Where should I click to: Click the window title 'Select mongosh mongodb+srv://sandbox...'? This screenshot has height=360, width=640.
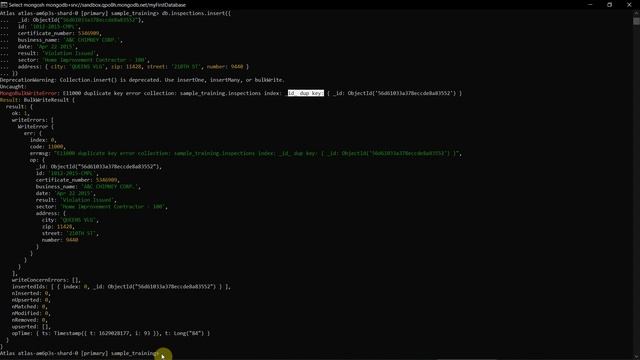point(97,5)
